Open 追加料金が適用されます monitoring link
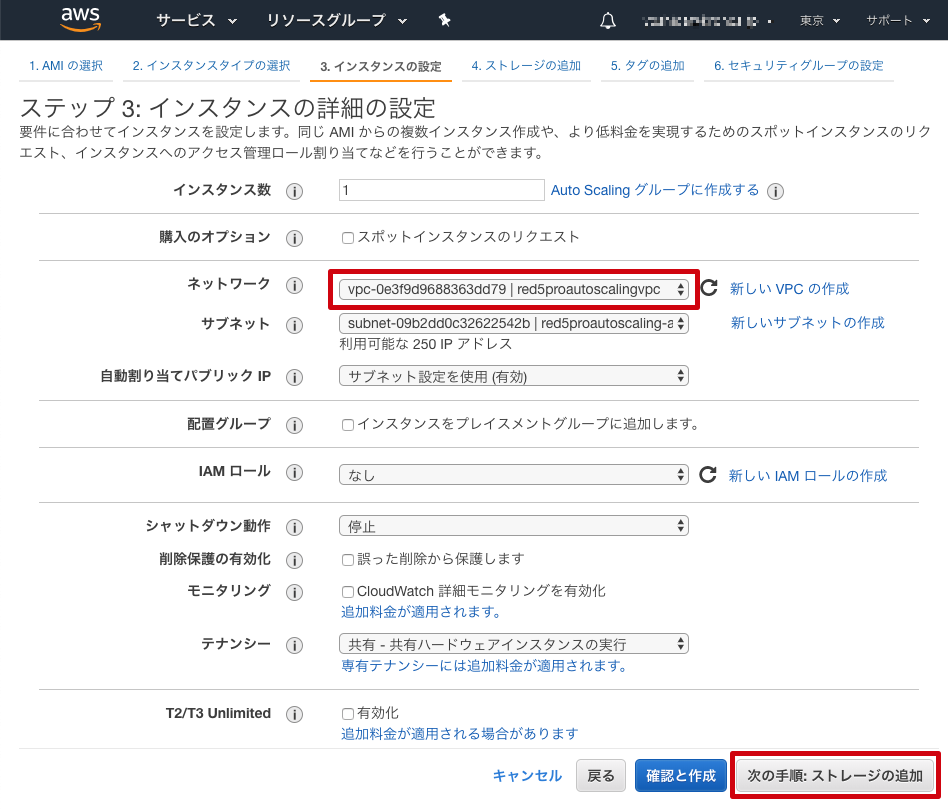This screenshot has width=948, height=809. tap(421, 612)
